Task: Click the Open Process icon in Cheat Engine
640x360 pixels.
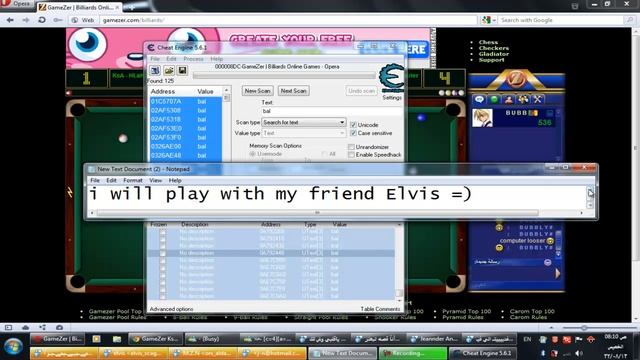Action: point(155,70)
